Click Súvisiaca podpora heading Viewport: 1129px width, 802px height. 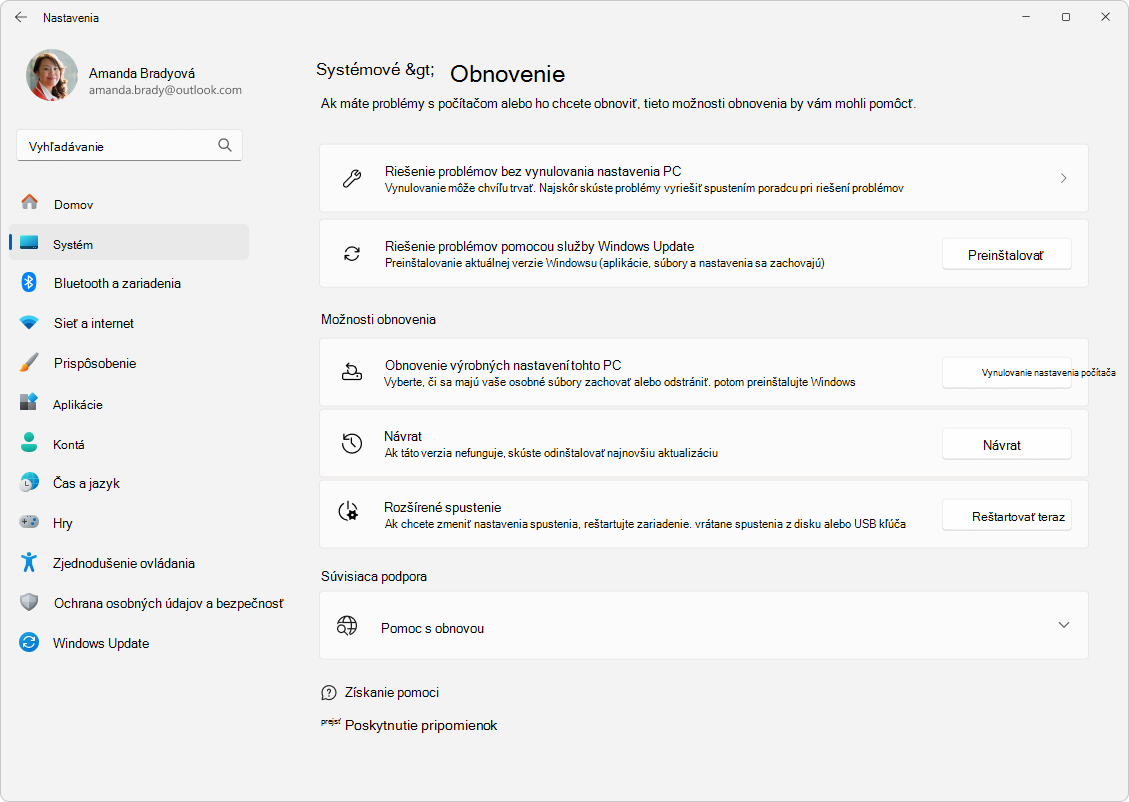[x=374, y=577]
